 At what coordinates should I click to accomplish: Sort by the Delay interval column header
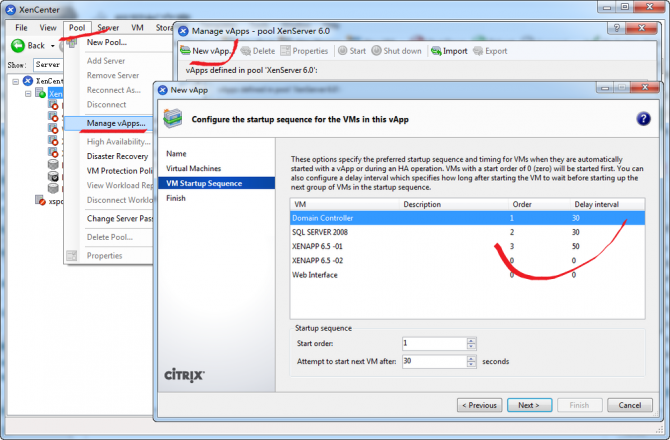(608, 204)
